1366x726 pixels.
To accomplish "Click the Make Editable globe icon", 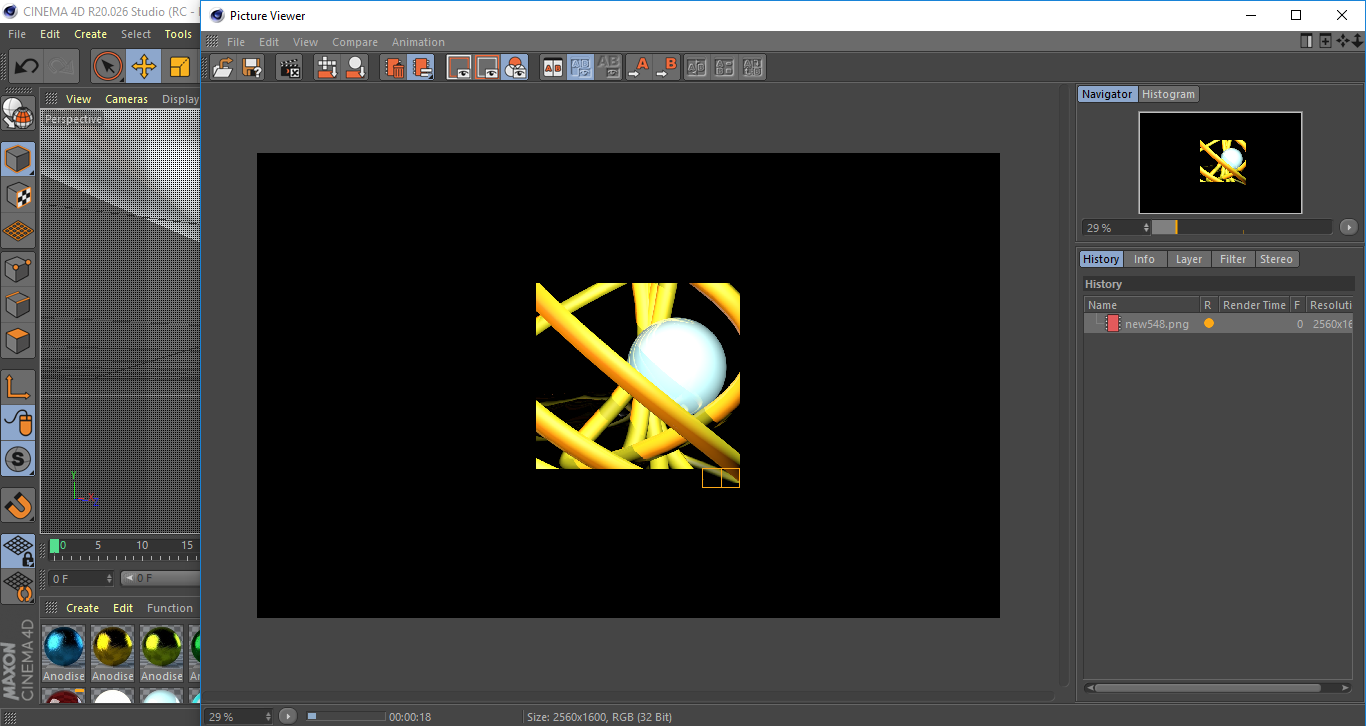I will coord(18,114).
